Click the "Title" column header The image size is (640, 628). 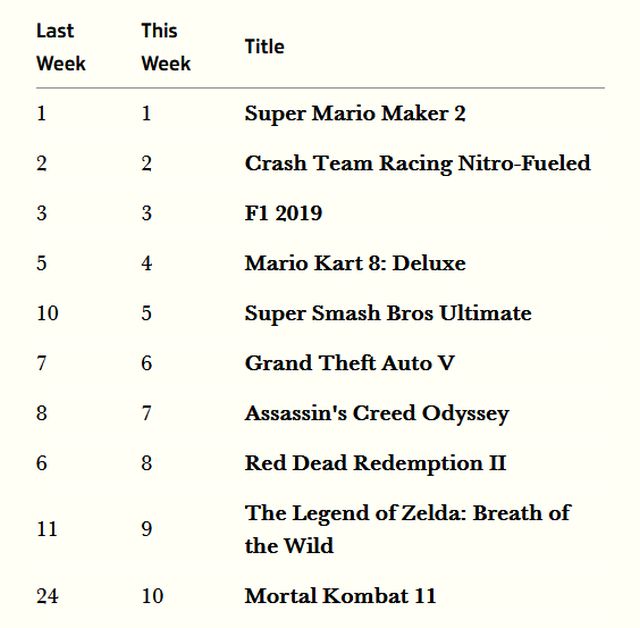tap(264, 47)
